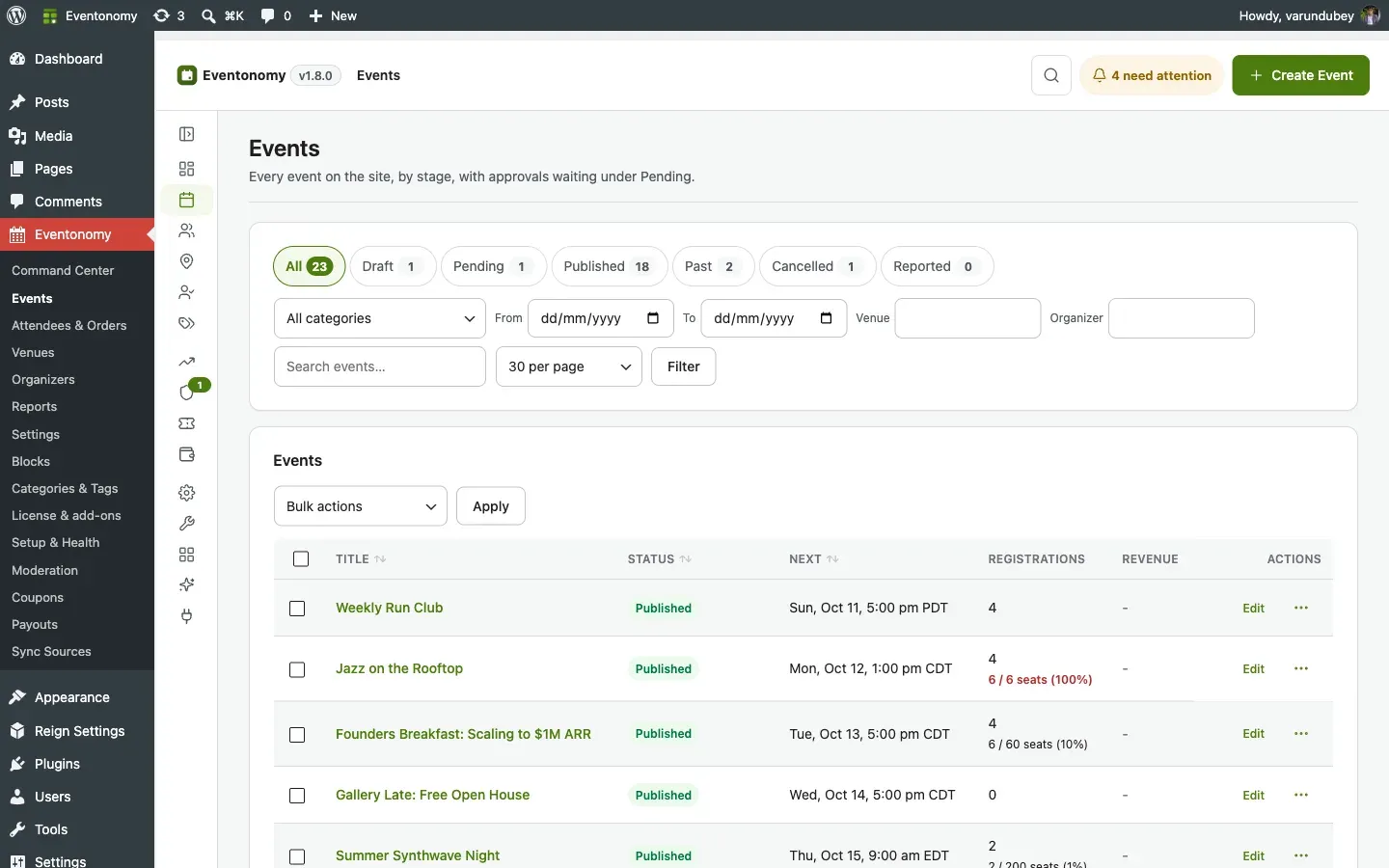Screen dimensions: 1389x868
Task: Check the Weekly Run Club row checkbox
Action: pyautogui.click(x=297, y=609)
